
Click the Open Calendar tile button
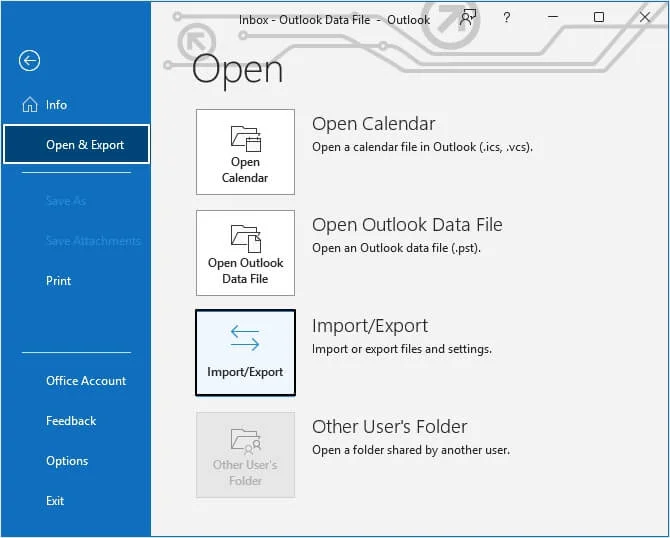[x=245, y=152]
